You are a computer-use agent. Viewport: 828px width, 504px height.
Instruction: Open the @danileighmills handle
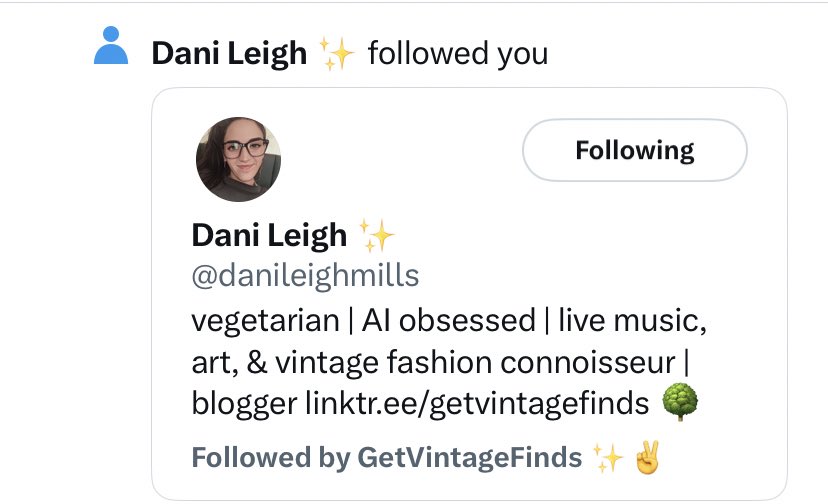coord(305,276)
